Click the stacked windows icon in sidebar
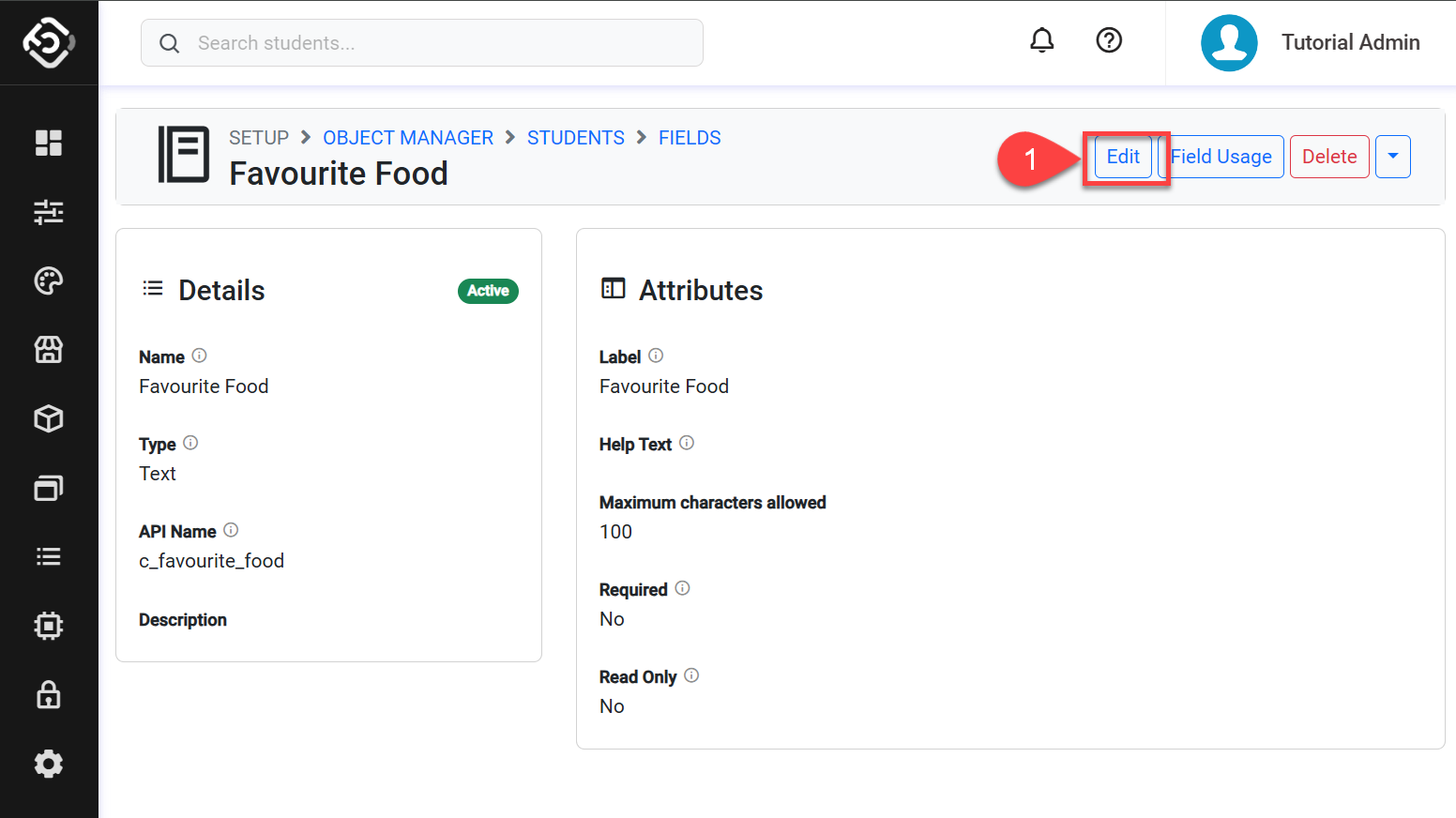The width and height of the screenshot is (1456, 818). point(49,488)
